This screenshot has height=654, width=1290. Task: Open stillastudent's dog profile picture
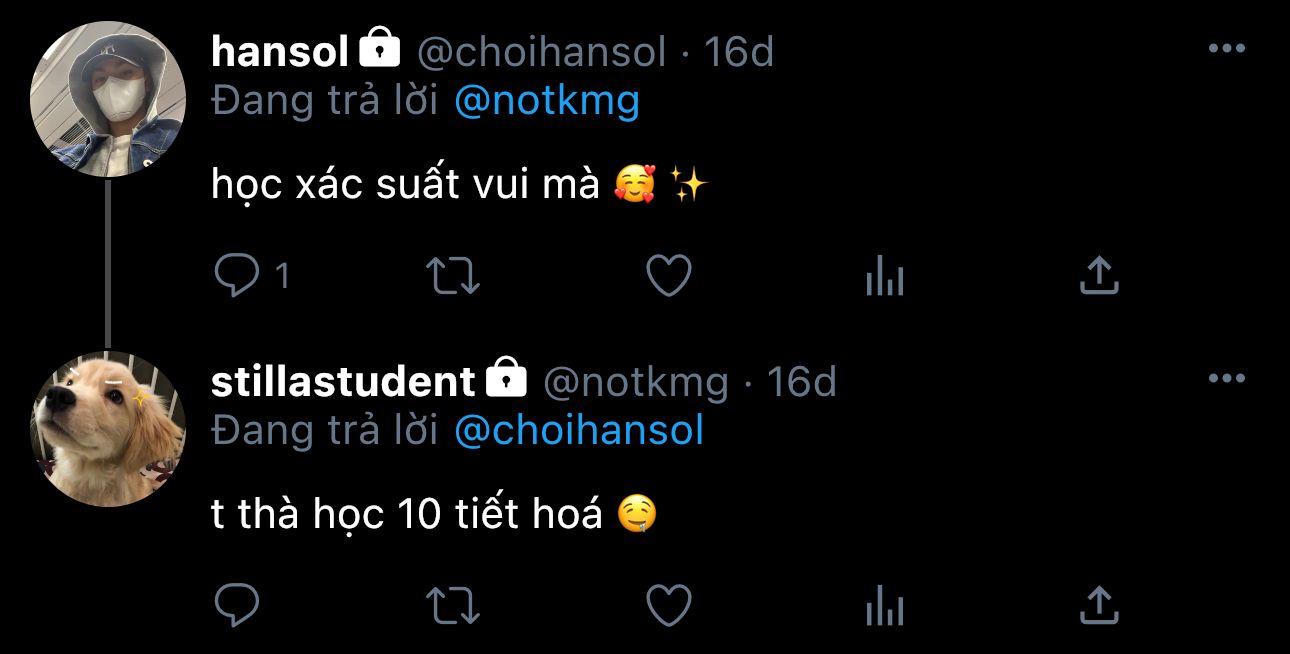pos(108,428)
